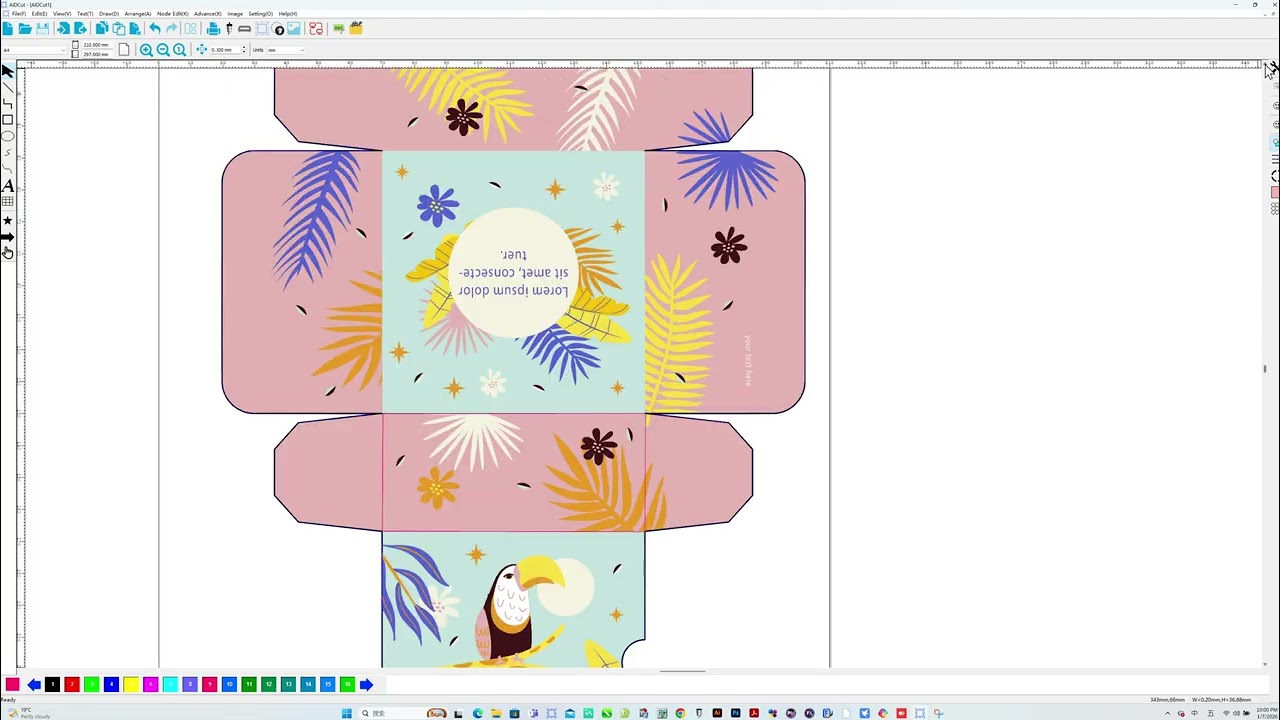Select the arrow pointer tool

(8, 71)
